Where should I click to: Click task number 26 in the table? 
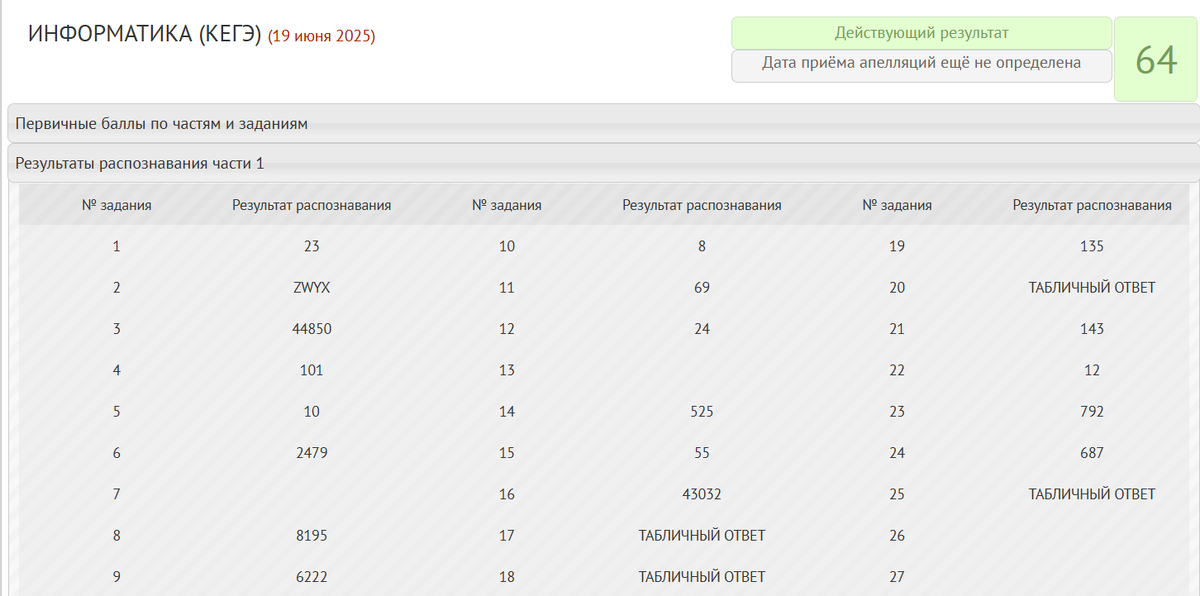(897, 536)
